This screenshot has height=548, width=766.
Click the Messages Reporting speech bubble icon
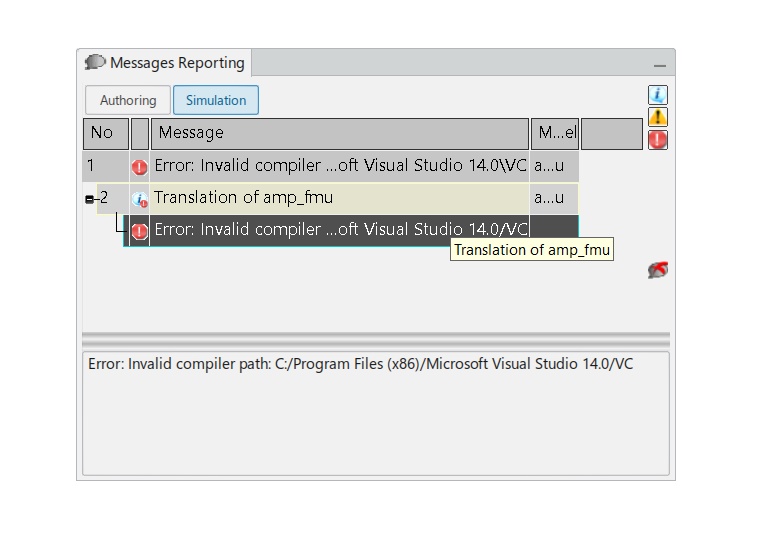(95, 63)
